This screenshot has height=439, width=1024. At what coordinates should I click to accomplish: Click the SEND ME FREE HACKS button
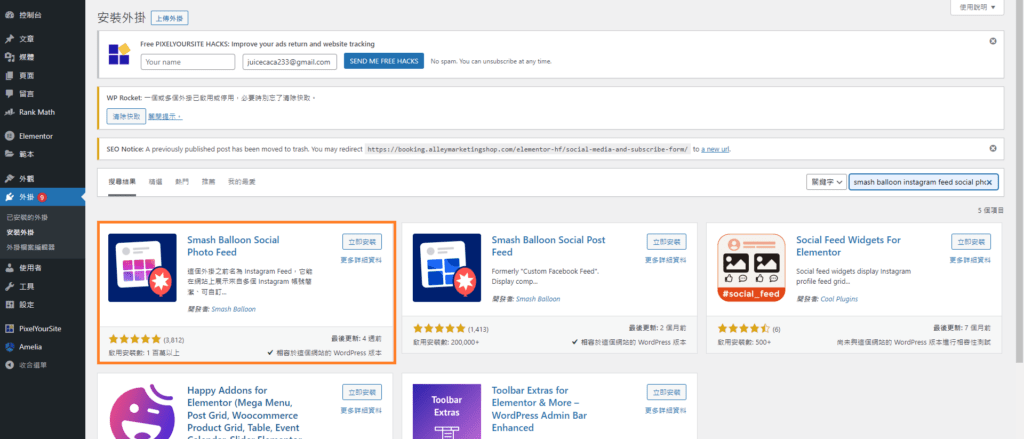383,61
